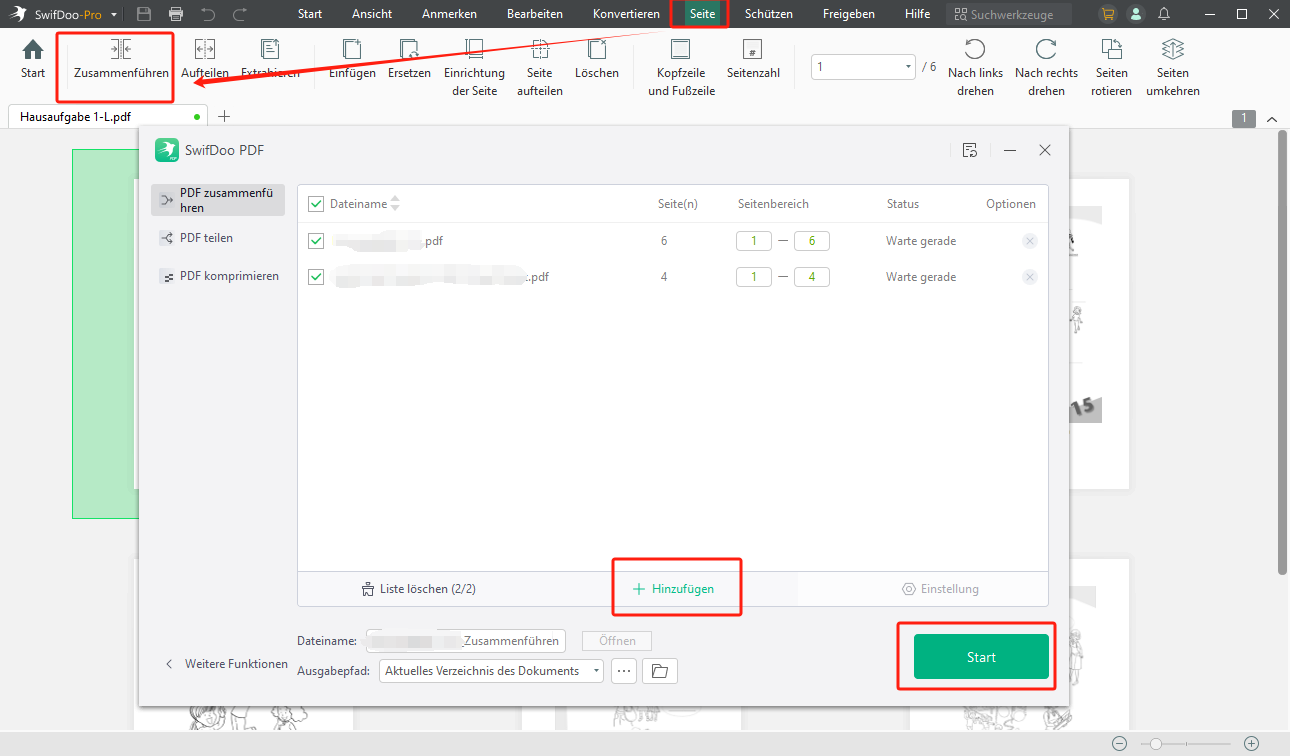Click the Einstellung button

[x=940, y=589]
